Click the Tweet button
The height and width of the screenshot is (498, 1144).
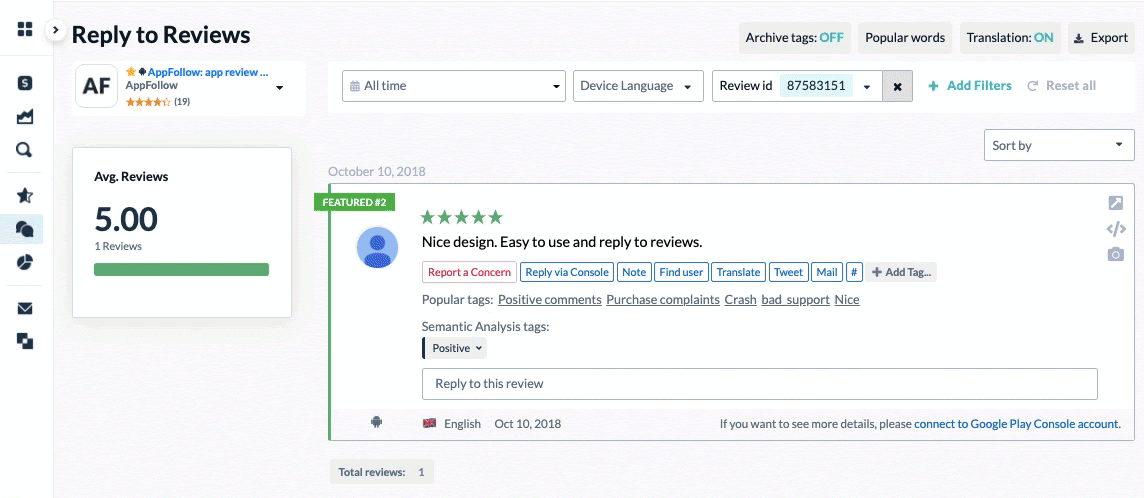tap(788, 272)
